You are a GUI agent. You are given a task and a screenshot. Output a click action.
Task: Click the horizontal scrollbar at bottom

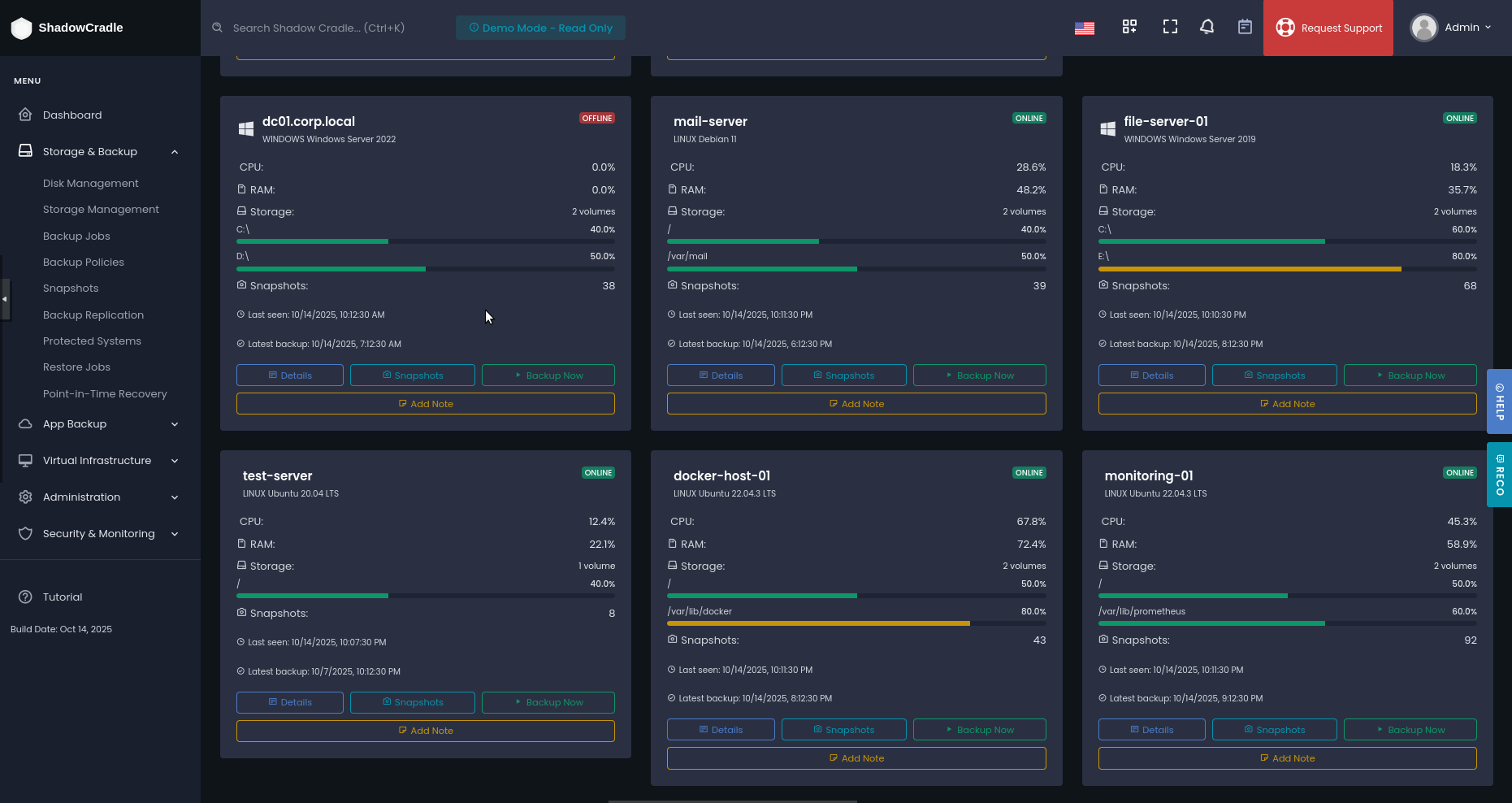pyautogui.click(x=732, y=801)
